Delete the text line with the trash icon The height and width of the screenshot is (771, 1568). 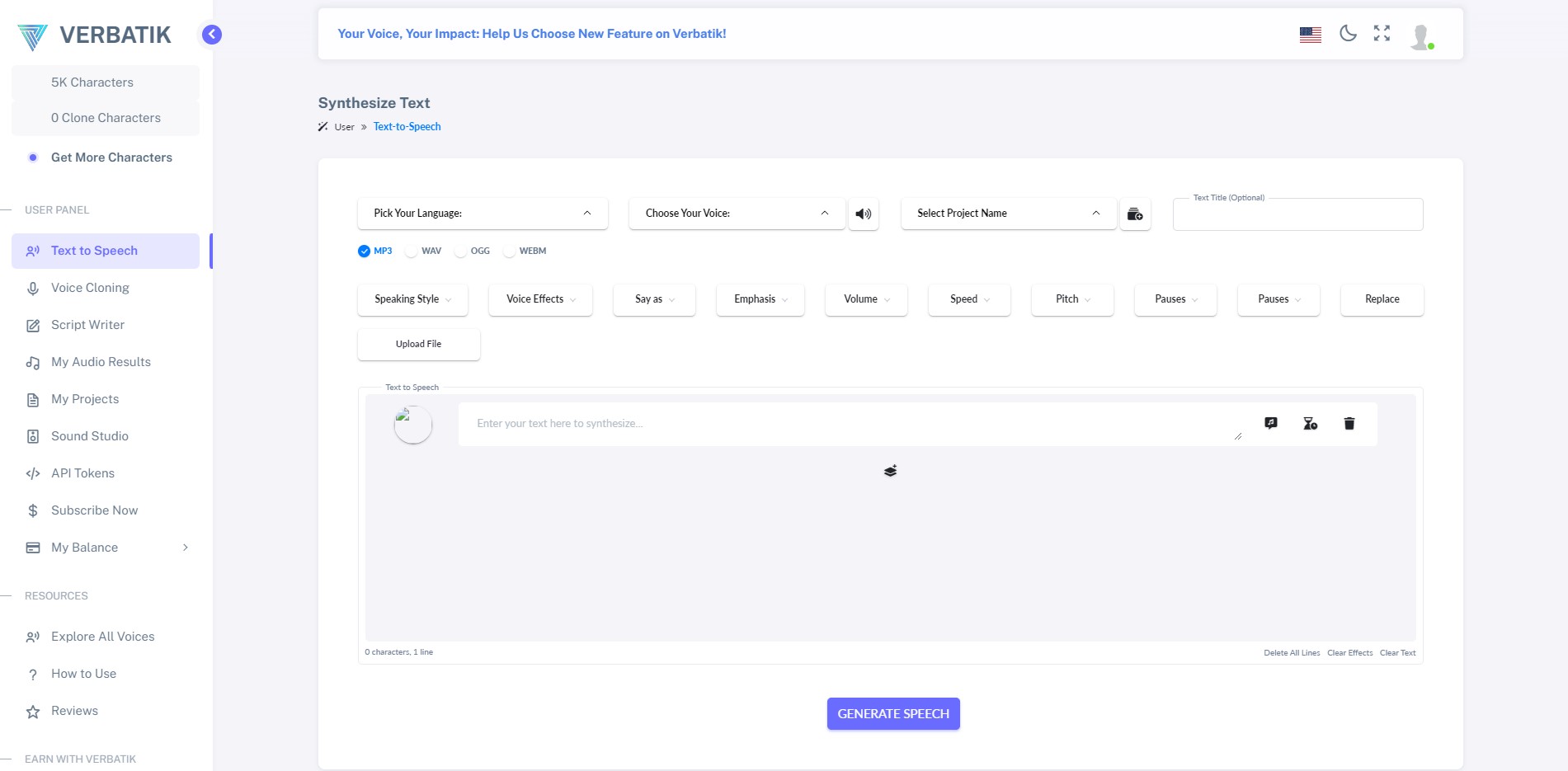(1349, 423)
